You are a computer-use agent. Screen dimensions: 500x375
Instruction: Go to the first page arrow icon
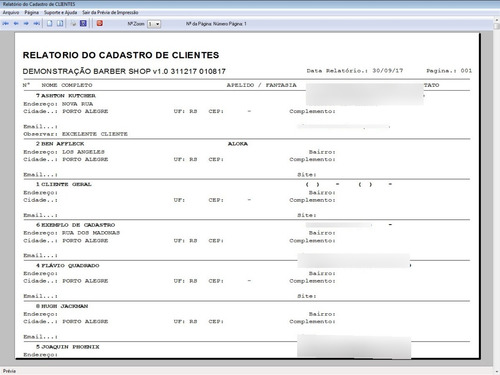[x=6, y=23]
